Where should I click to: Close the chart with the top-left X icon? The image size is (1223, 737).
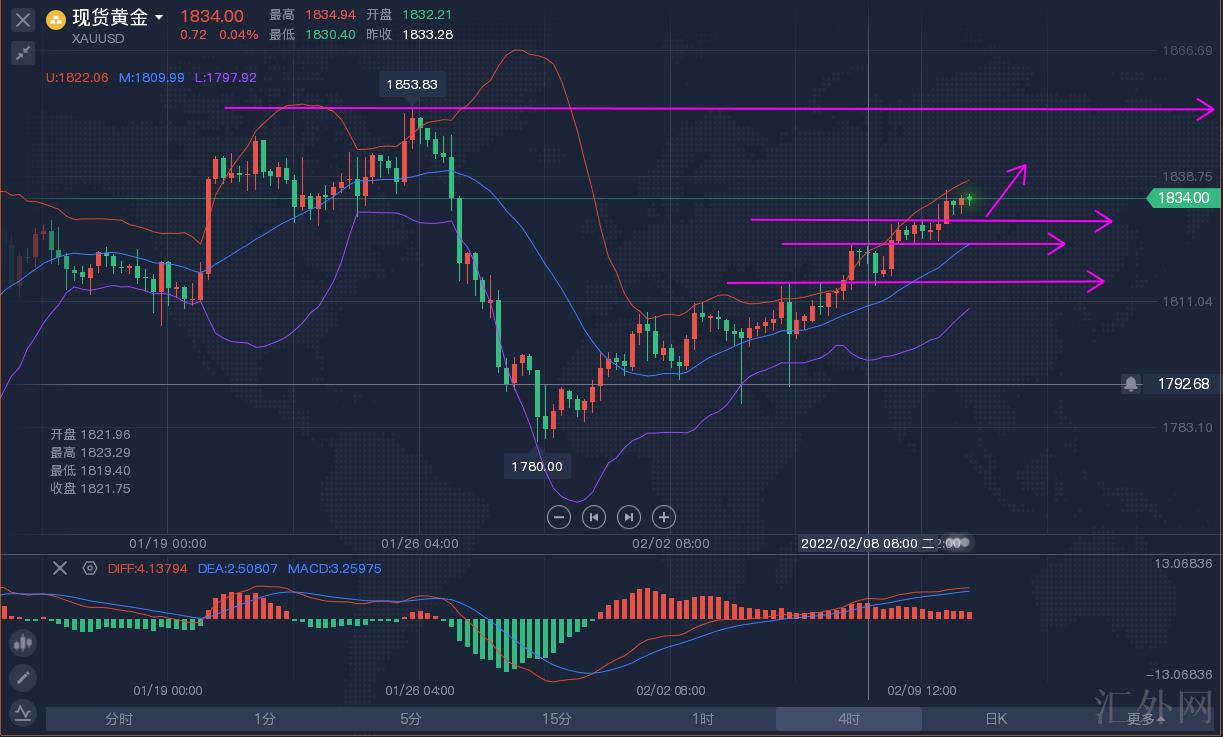(x=23, y=19)
